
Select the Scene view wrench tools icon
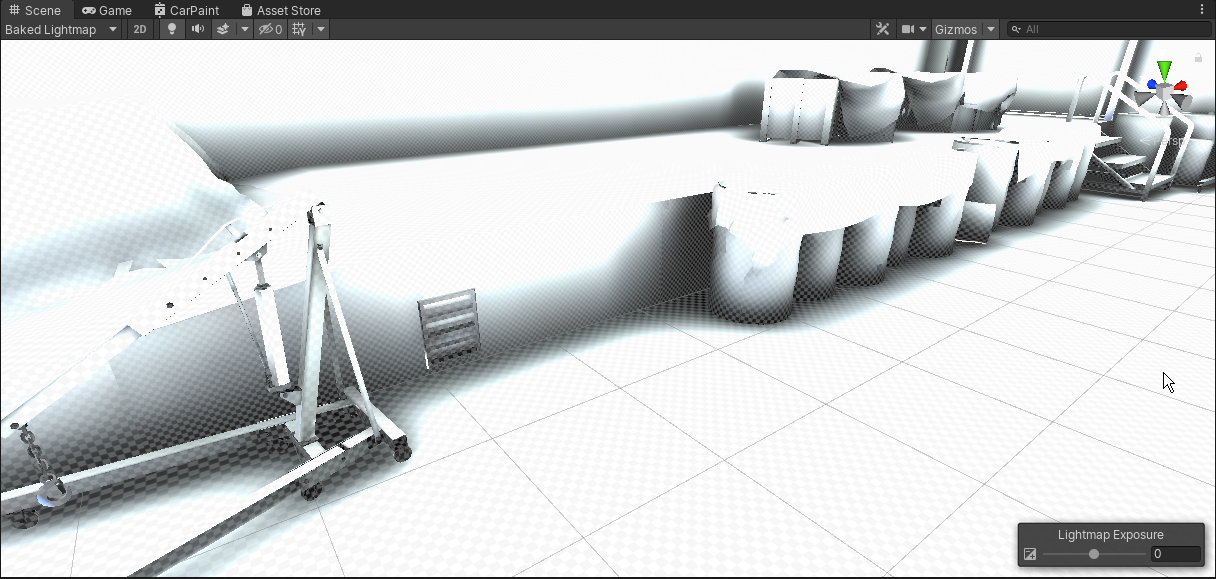pos(882,29)
